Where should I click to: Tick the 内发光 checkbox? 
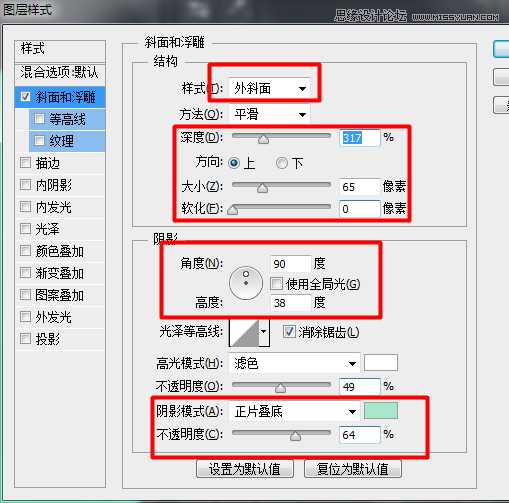[x=25, y=207]
